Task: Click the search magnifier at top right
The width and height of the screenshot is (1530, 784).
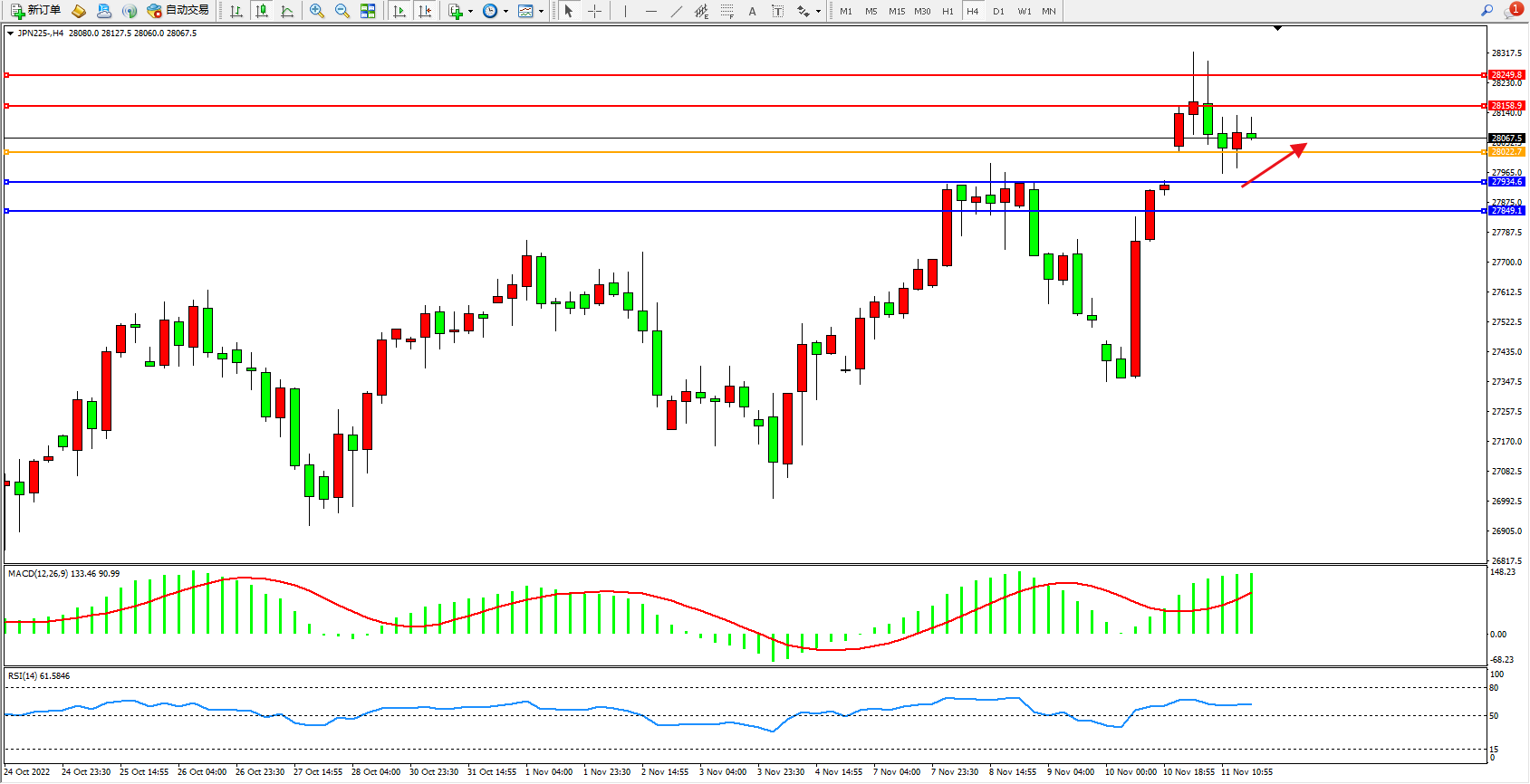Action: 1487,11
